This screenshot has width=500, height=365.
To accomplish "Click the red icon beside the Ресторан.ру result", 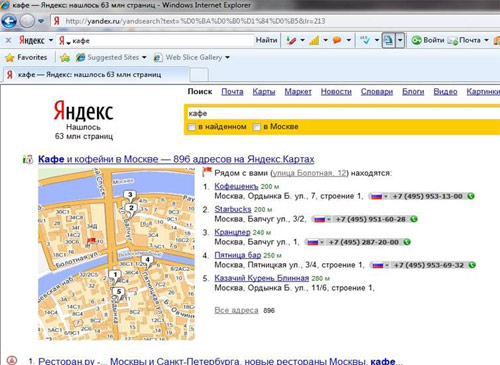I will click(12, 360).
